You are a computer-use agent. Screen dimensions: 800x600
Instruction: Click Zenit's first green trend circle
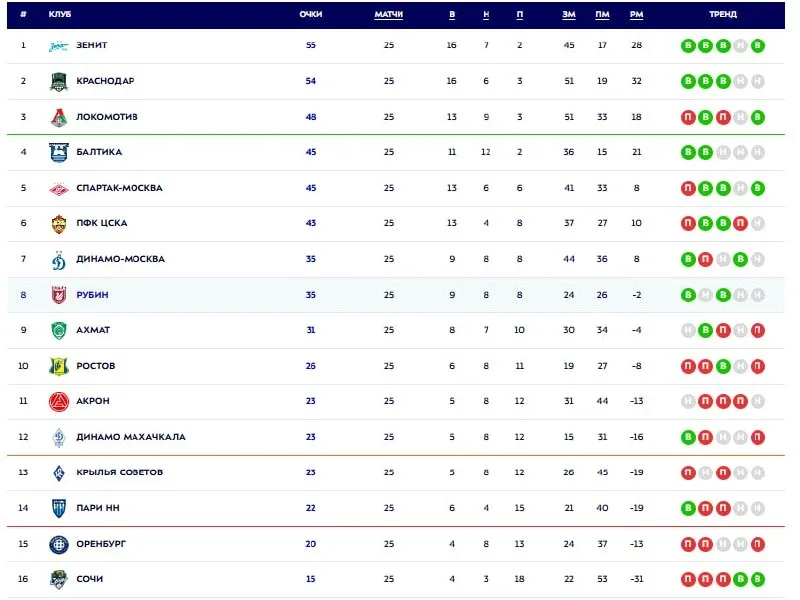pyautogui.click(x=688, y=46)
